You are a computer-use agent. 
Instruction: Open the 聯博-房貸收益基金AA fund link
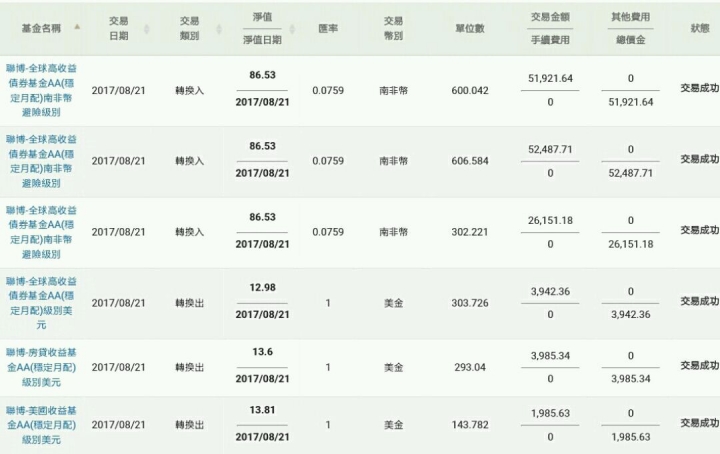[x=41, y=367]
